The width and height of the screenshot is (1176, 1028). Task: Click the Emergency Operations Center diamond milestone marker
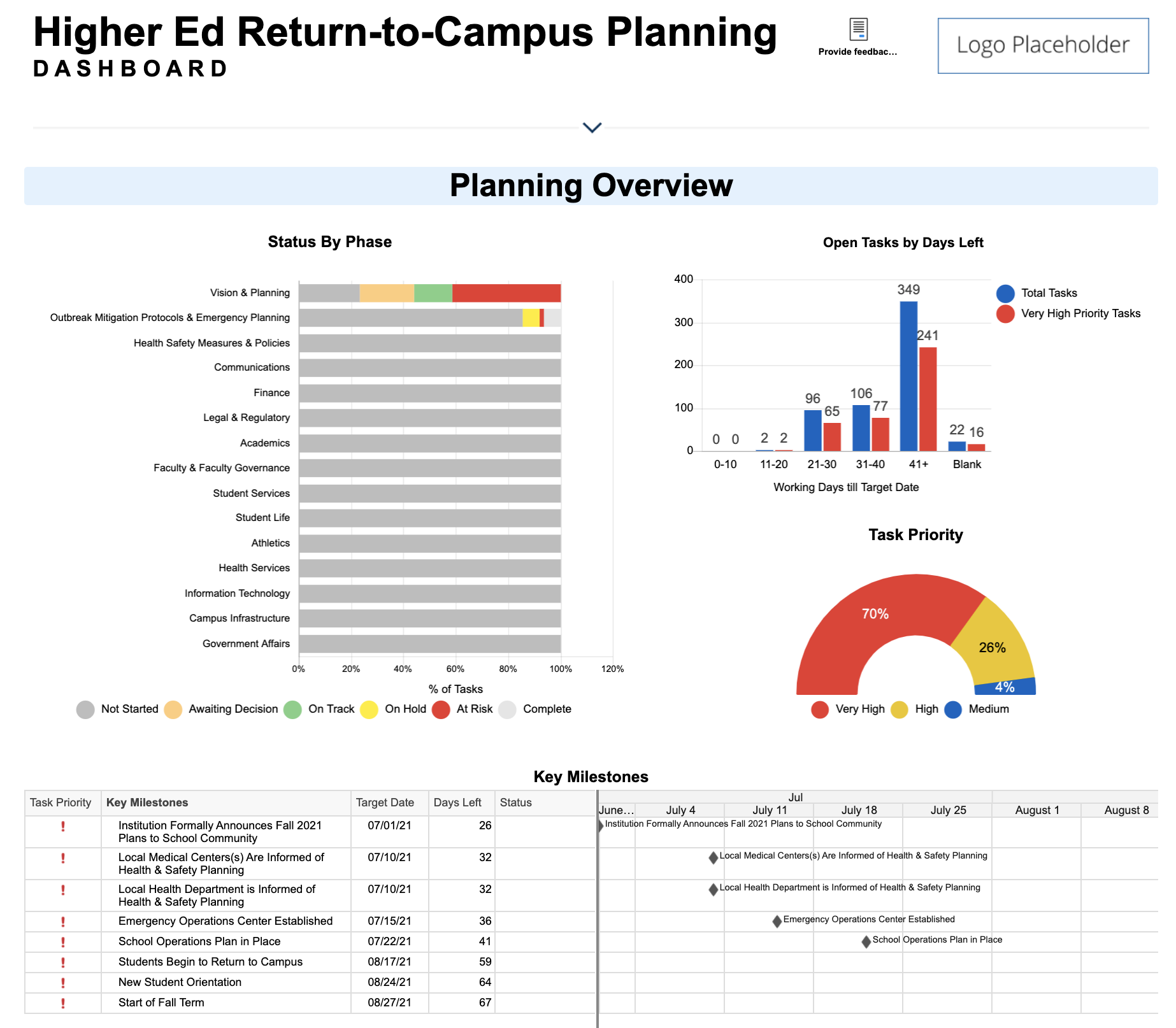[777, 921]
